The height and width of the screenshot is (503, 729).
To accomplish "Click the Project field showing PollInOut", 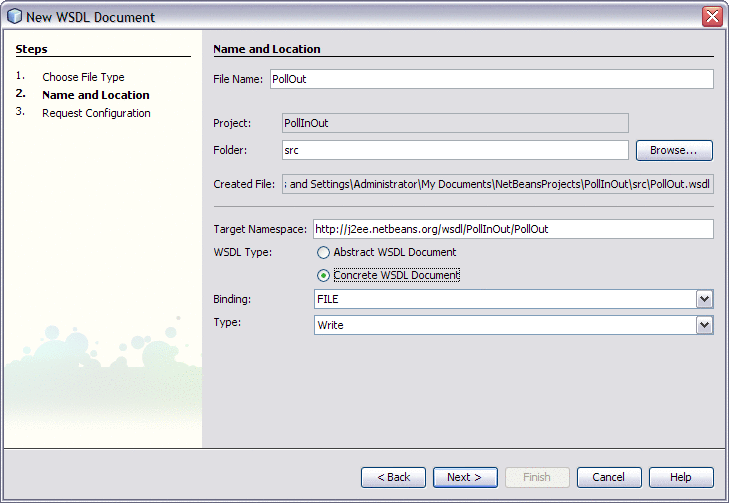I will tap(455, 123).
